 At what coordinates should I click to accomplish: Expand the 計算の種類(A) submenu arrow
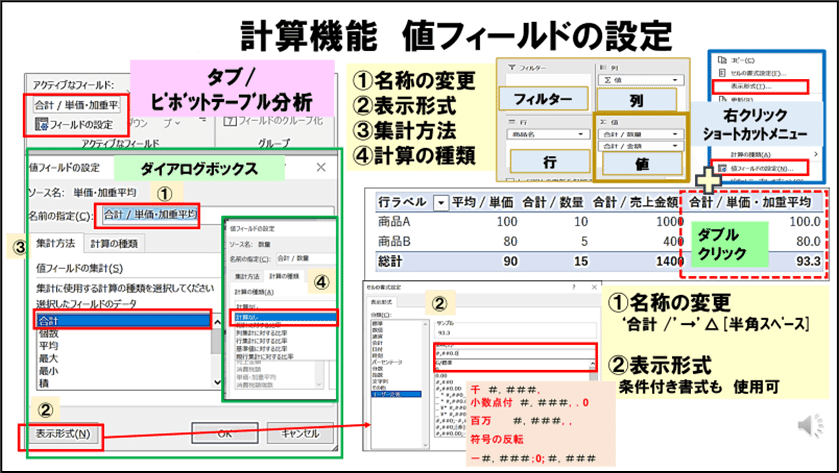click(x=816, y=154)
